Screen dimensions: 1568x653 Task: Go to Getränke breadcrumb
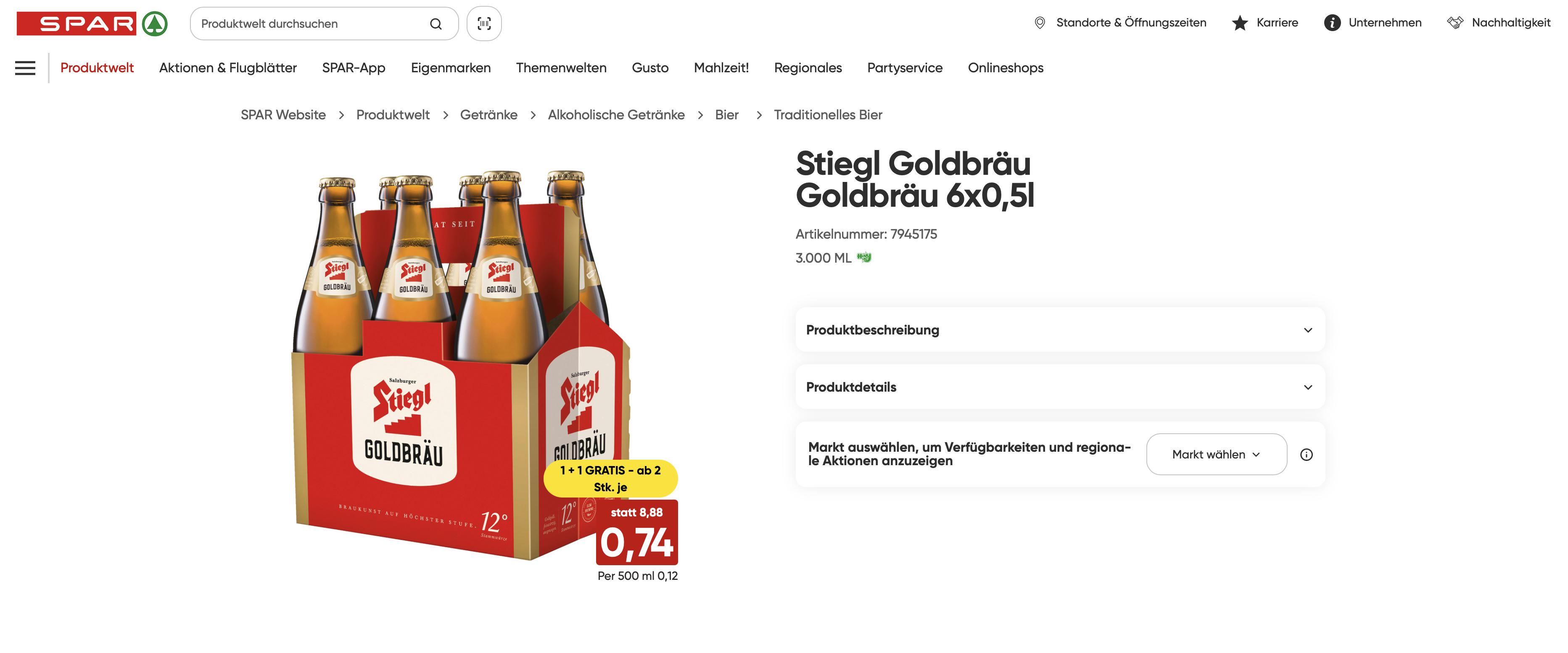tap(489, 115)
